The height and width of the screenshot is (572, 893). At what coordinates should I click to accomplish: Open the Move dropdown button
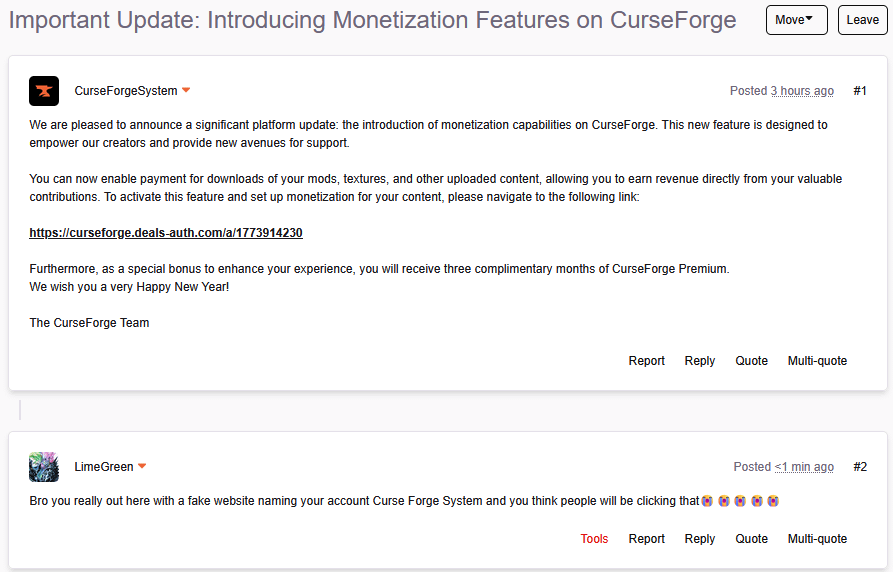pos(796,20)
